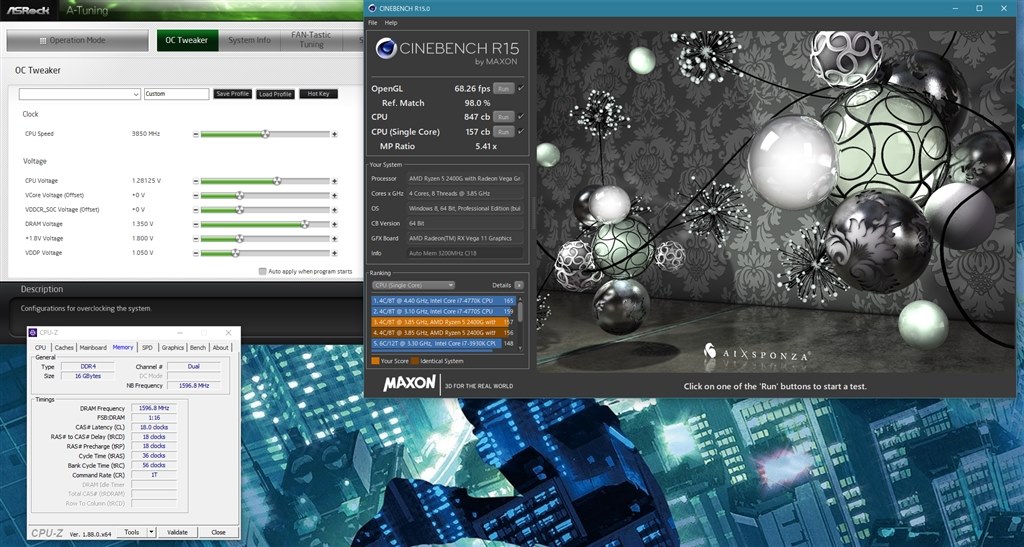Decrease CPU Speed with the minus button

tap(196, 134)
